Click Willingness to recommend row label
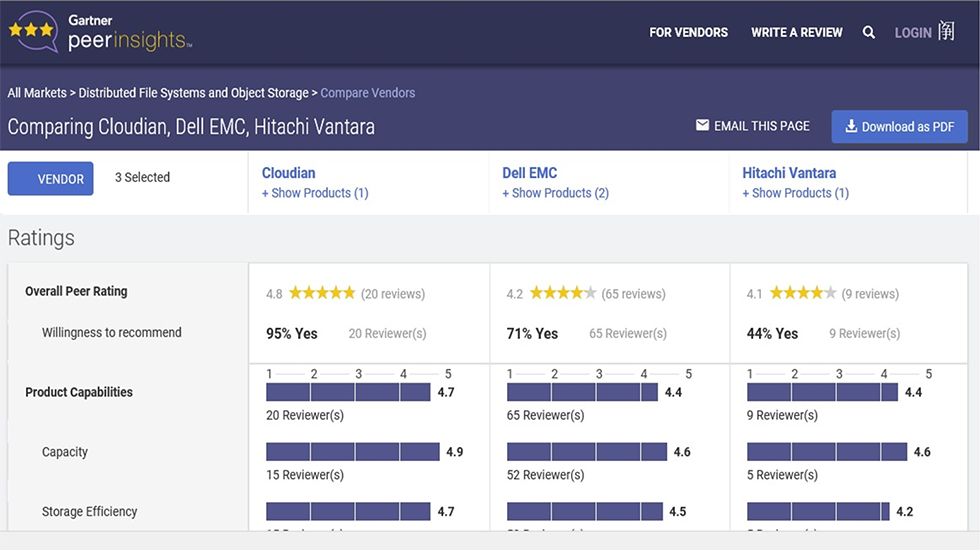The width and height of the screenshot is (980, 550). point(112,332)
